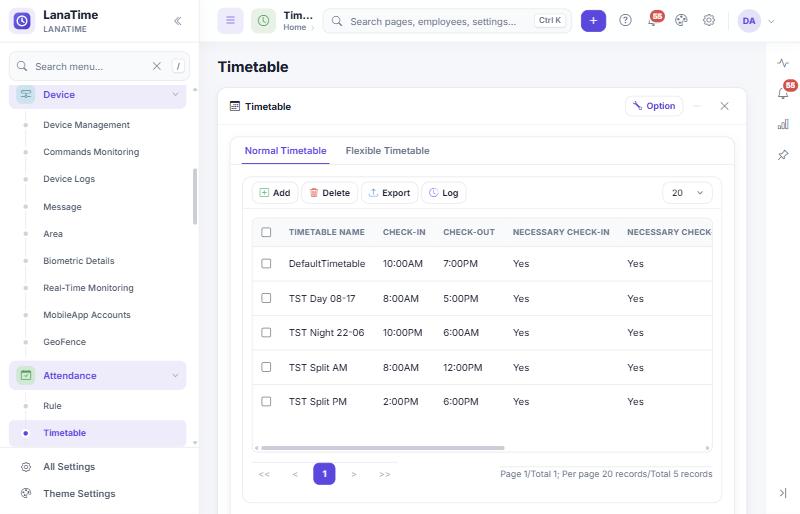
Task: Check the TST Night 22-06 row checkbox
Action: click(x=266, y=333)
